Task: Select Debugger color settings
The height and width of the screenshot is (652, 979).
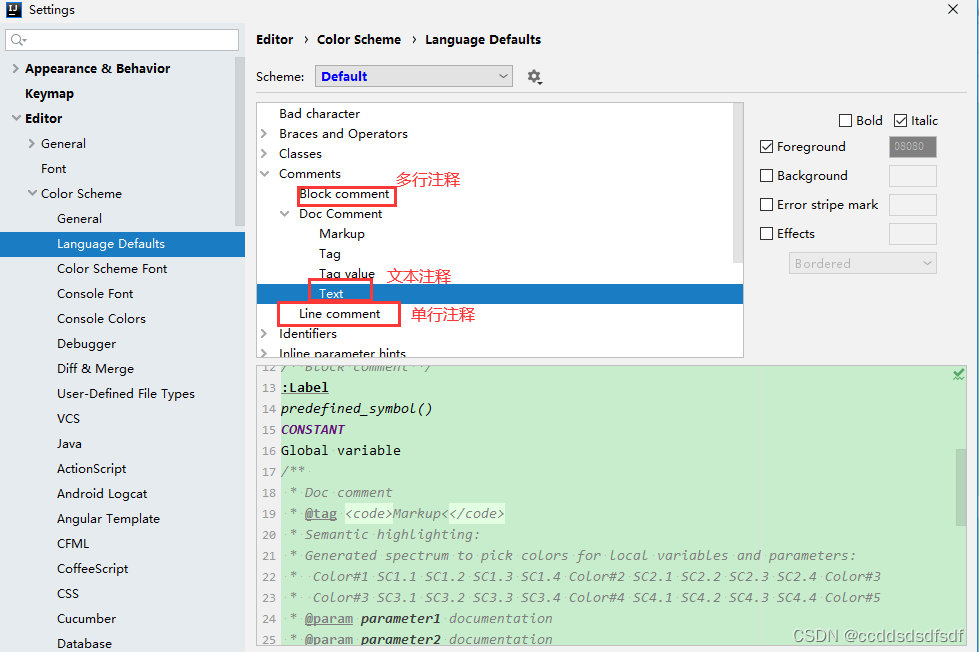Action: [87, 343]
